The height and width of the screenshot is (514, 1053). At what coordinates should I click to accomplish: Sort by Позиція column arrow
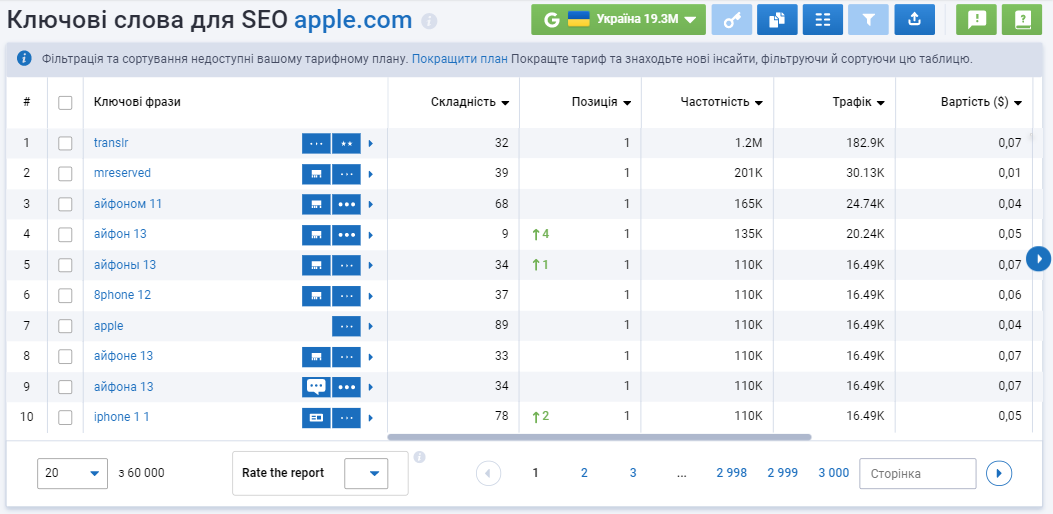point(627,103)
